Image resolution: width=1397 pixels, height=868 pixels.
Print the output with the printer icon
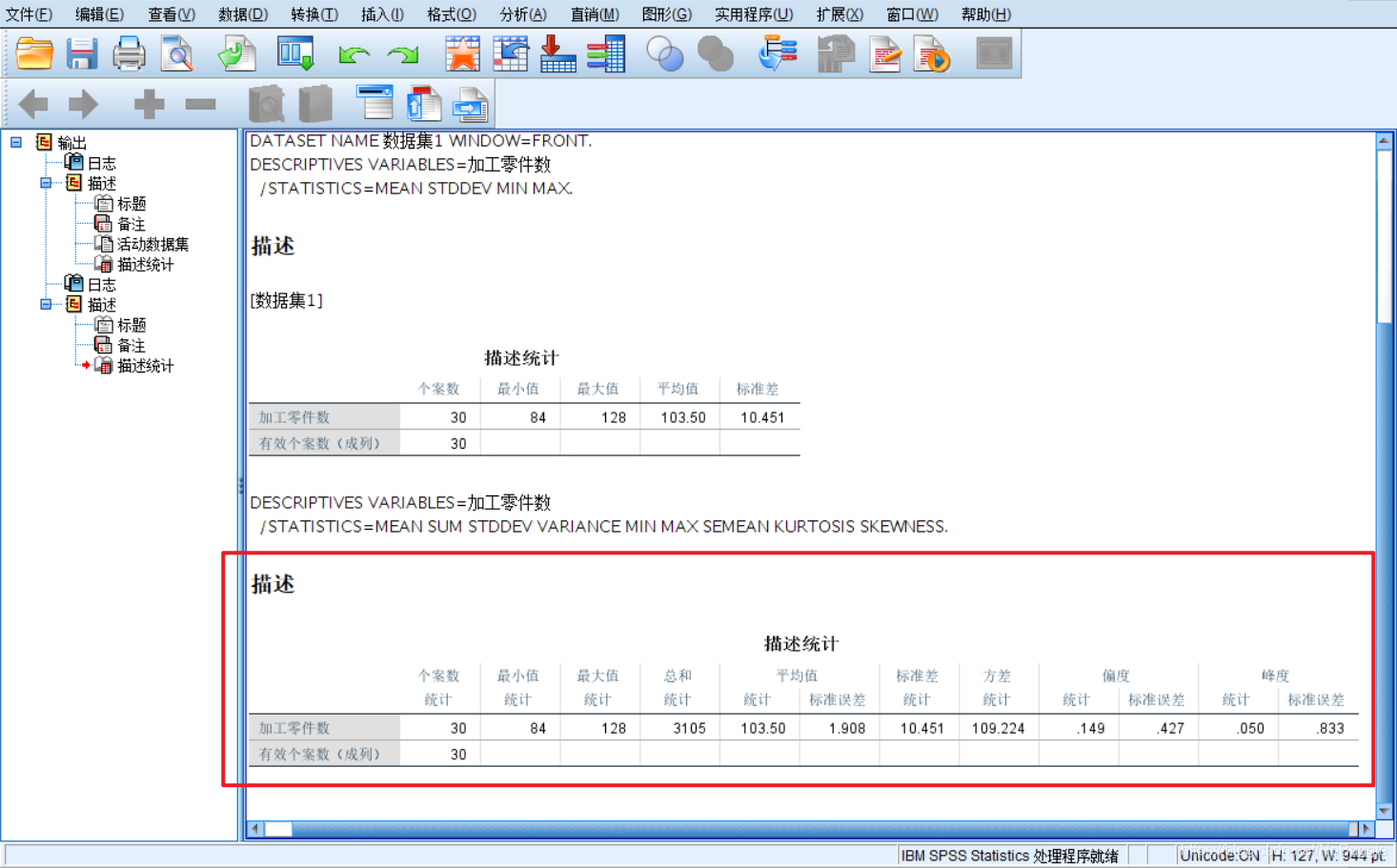click(x=129, y=54)
